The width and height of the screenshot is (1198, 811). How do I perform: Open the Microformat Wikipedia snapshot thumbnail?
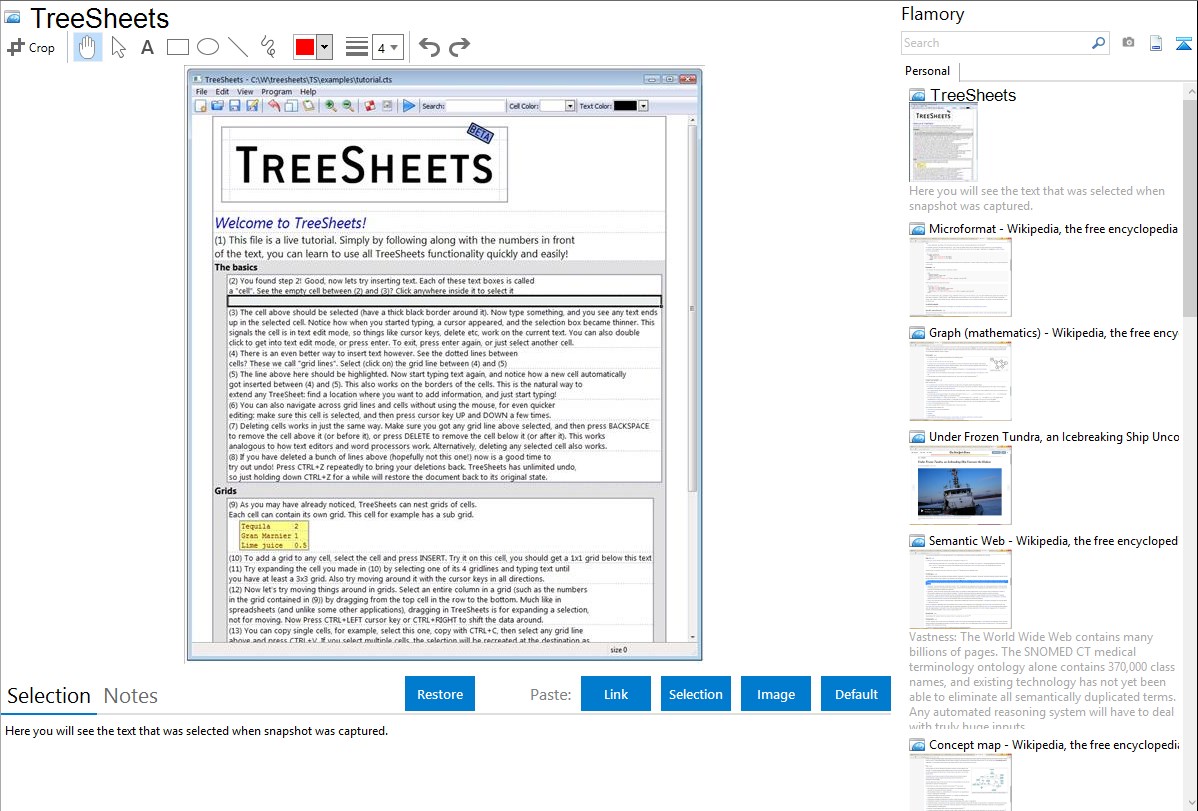[960, 277]
